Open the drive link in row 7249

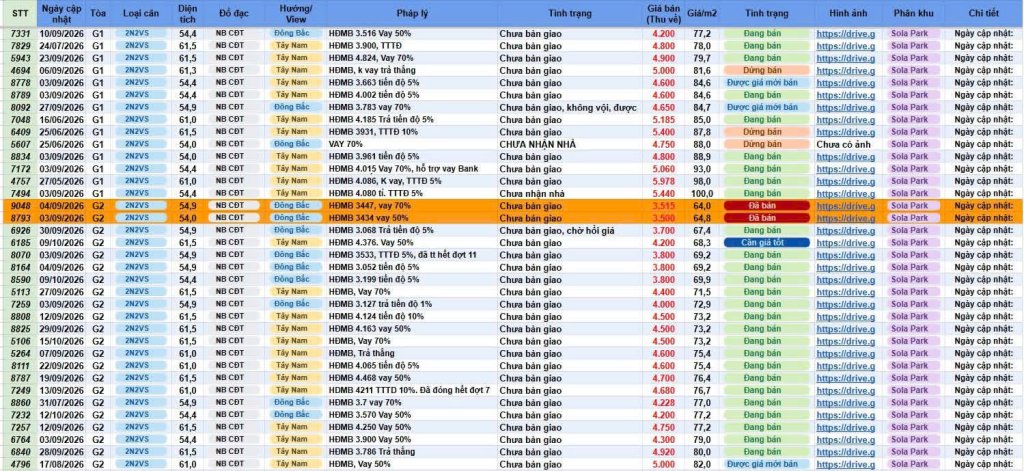pyautogui.click(x=846, y=390)
